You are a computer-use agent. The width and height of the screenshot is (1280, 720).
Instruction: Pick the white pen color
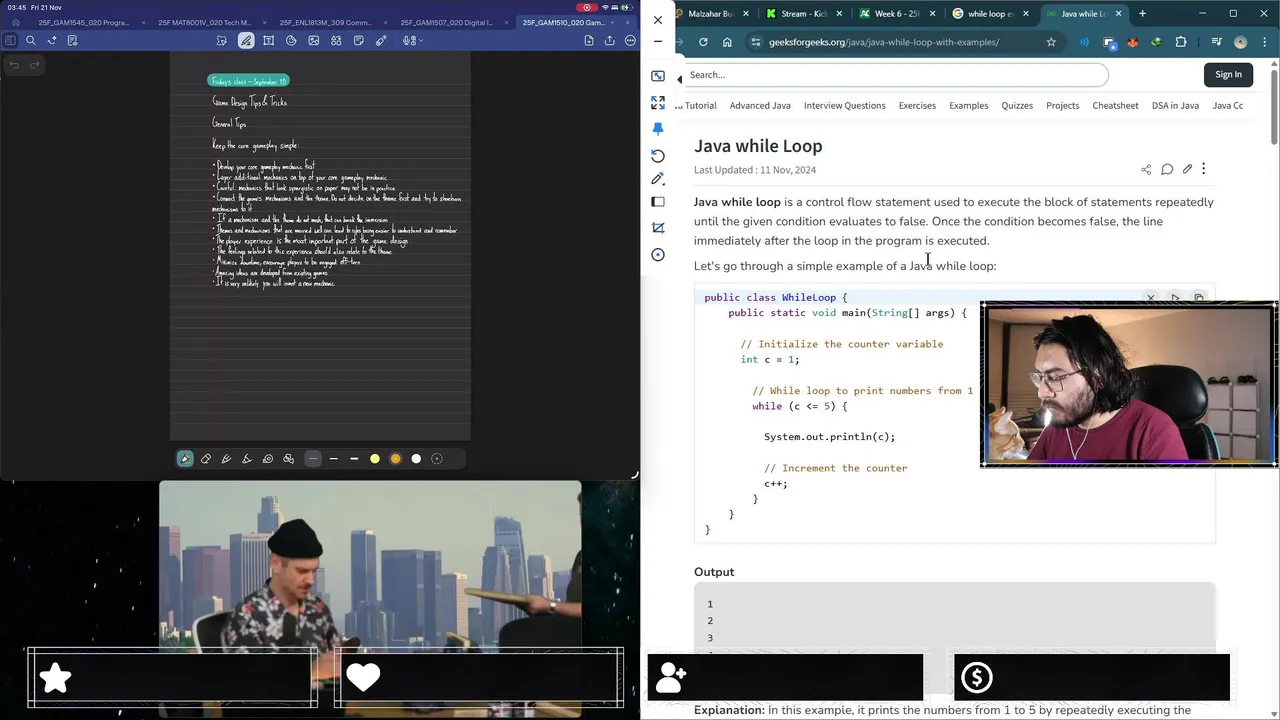point(416,459)
